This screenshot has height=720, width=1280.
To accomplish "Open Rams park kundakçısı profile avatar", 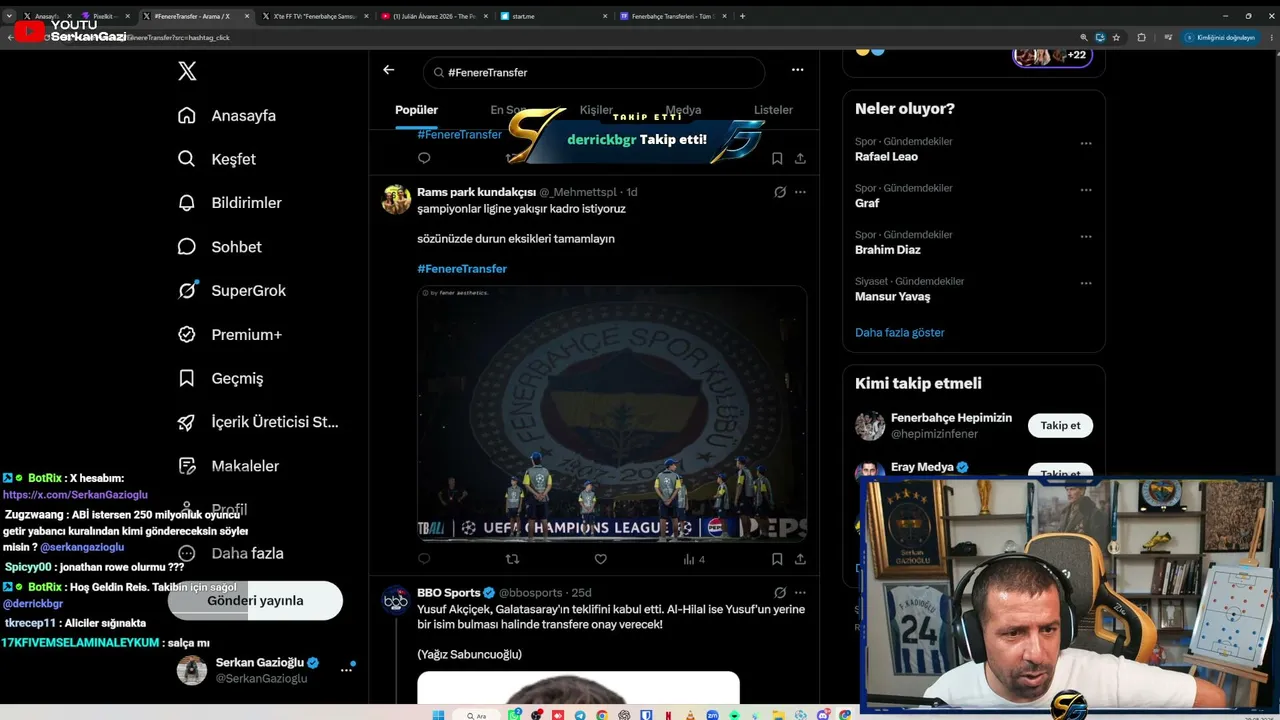I will pos(396,200).
